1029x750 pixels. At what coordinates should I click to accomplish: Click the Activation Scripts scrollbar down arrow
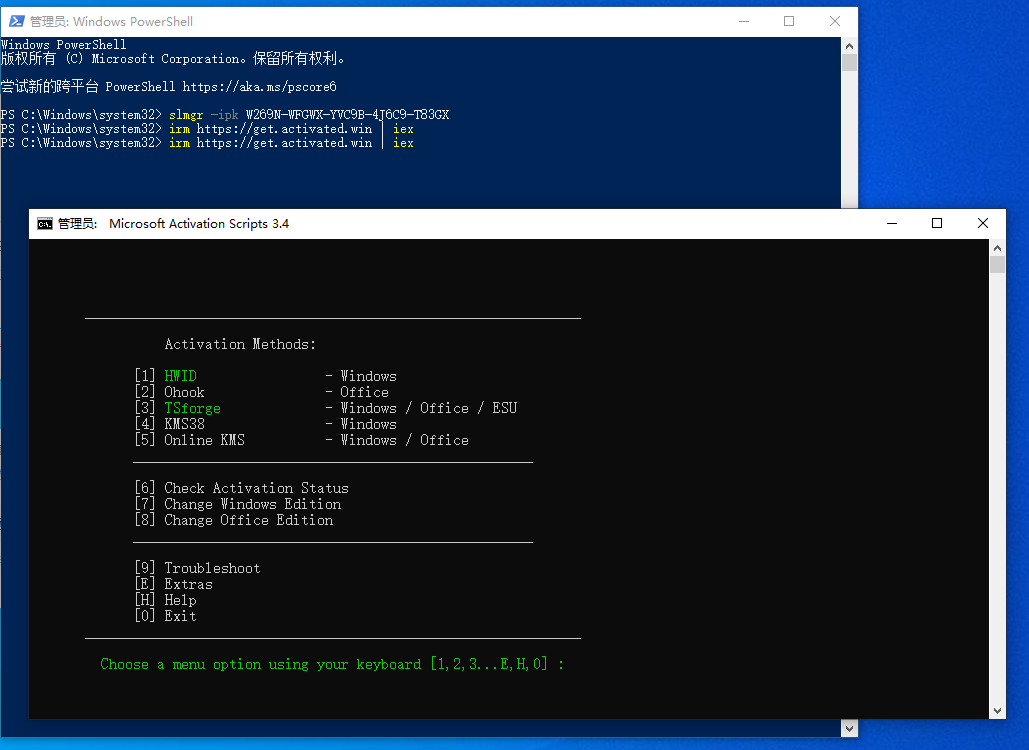coord(998,711)
